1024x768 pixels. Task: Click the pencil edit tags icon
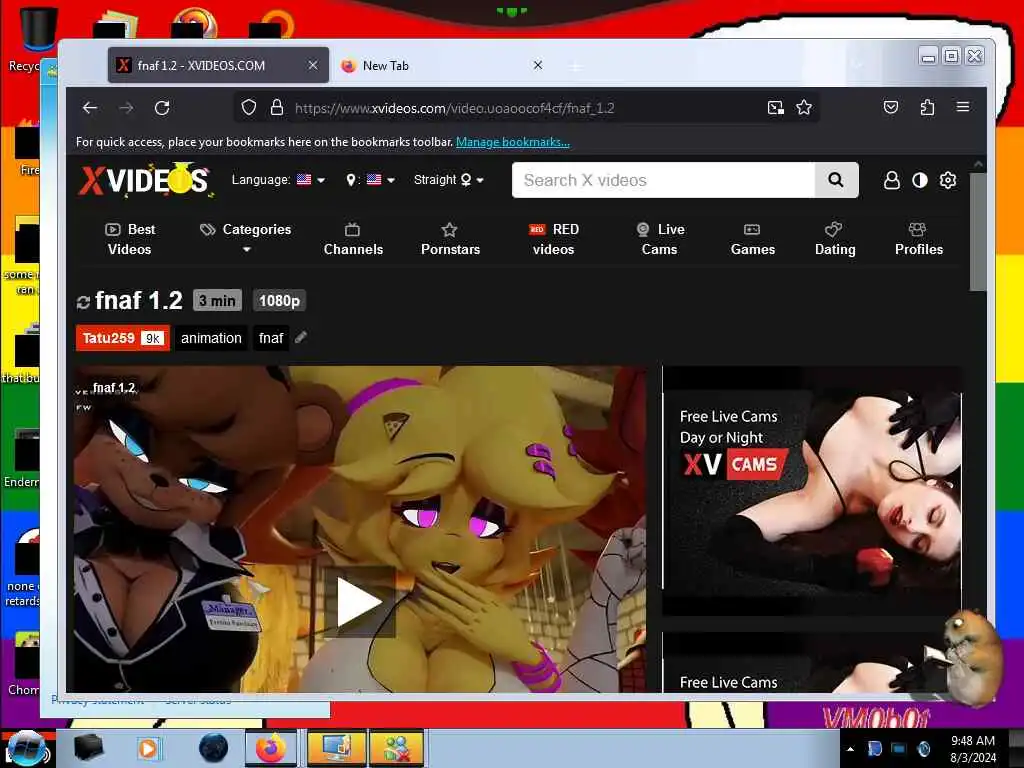pos(300,338)
